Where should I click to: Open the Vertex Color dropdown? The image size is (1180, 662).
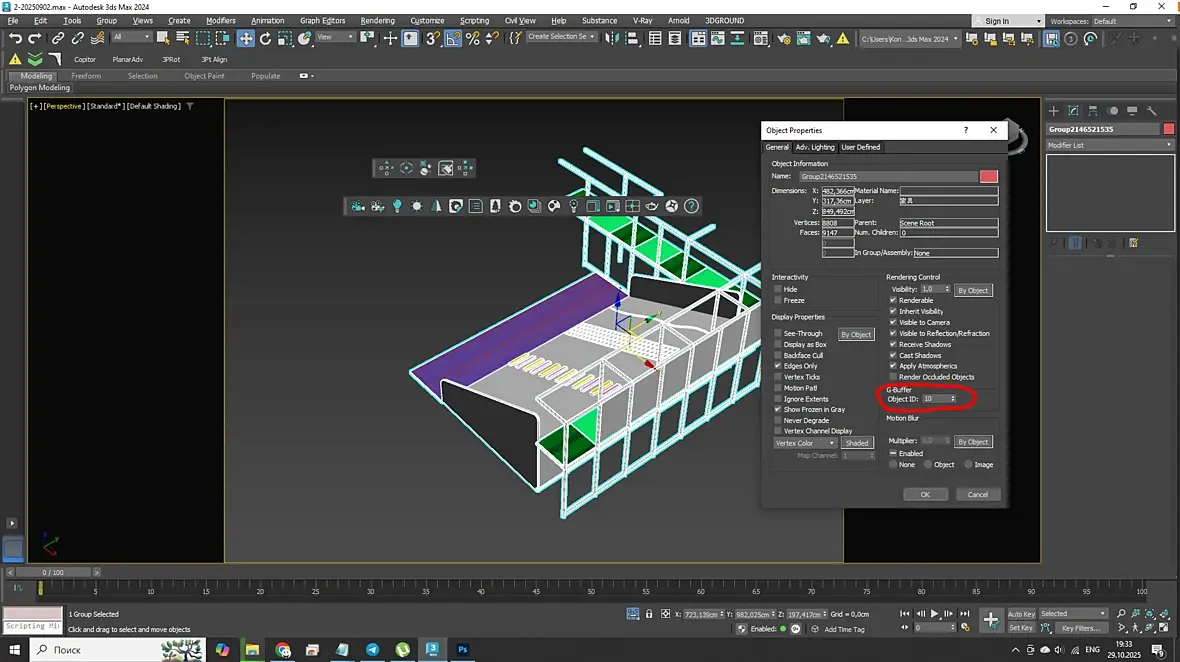tap(805, 443)
